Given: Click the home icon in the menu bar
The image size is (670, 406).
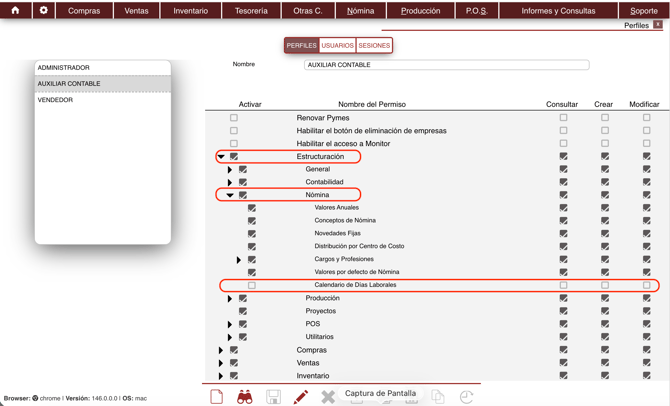Looking at the screenshot, I should [15, 10].
